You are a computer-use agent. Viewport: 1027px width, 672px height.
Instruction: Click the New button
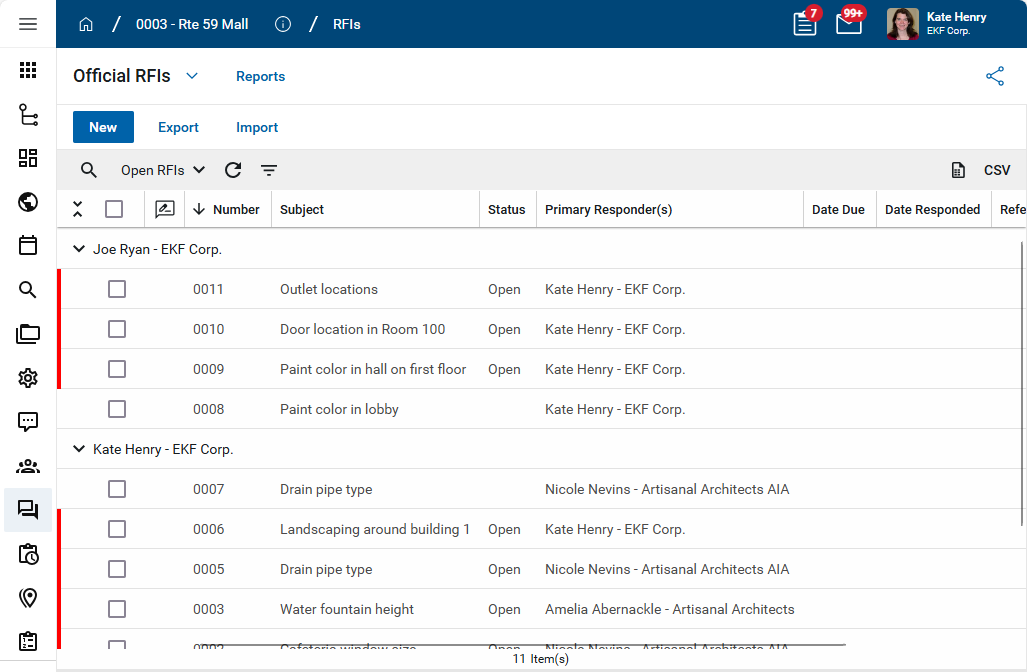tap(103, 127)
